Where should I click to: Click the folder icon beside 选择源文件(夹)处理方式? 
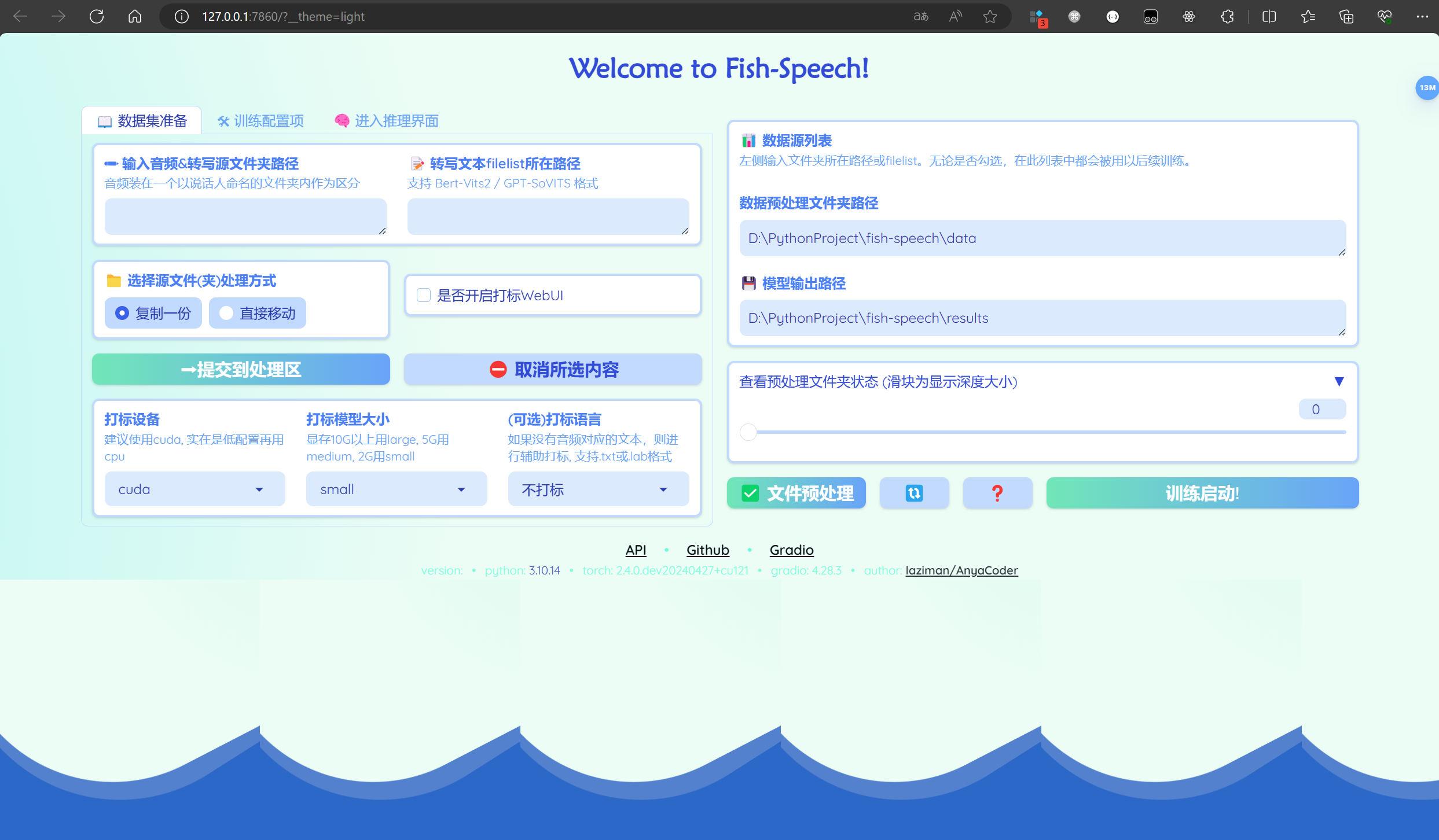click(x=113, y=280)
